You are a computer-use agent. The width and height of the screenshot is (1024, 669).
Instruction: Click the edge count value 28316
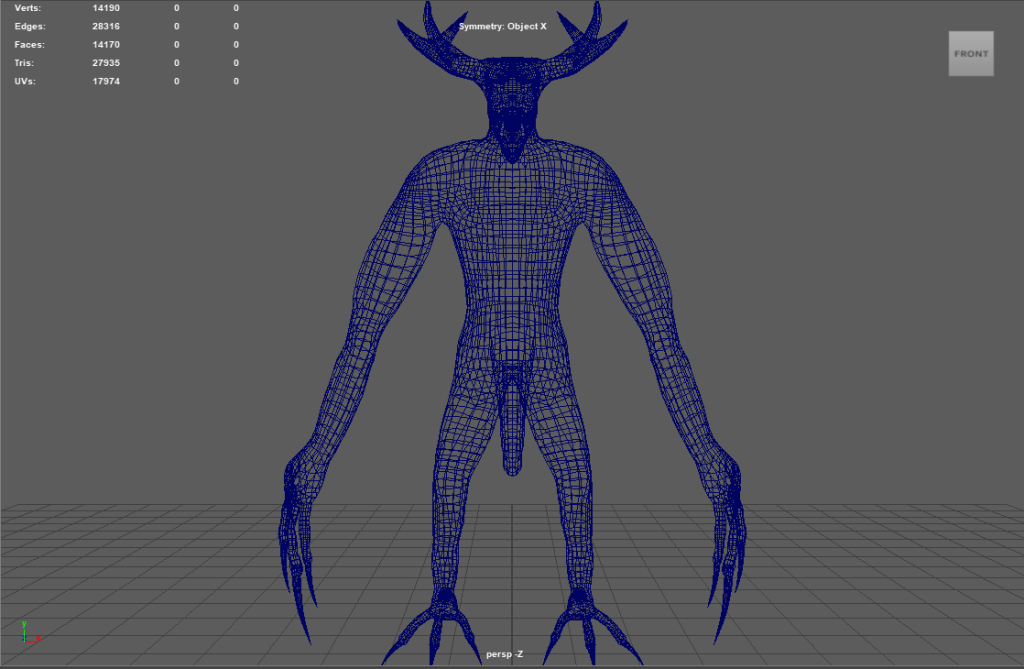coord(106,26)
